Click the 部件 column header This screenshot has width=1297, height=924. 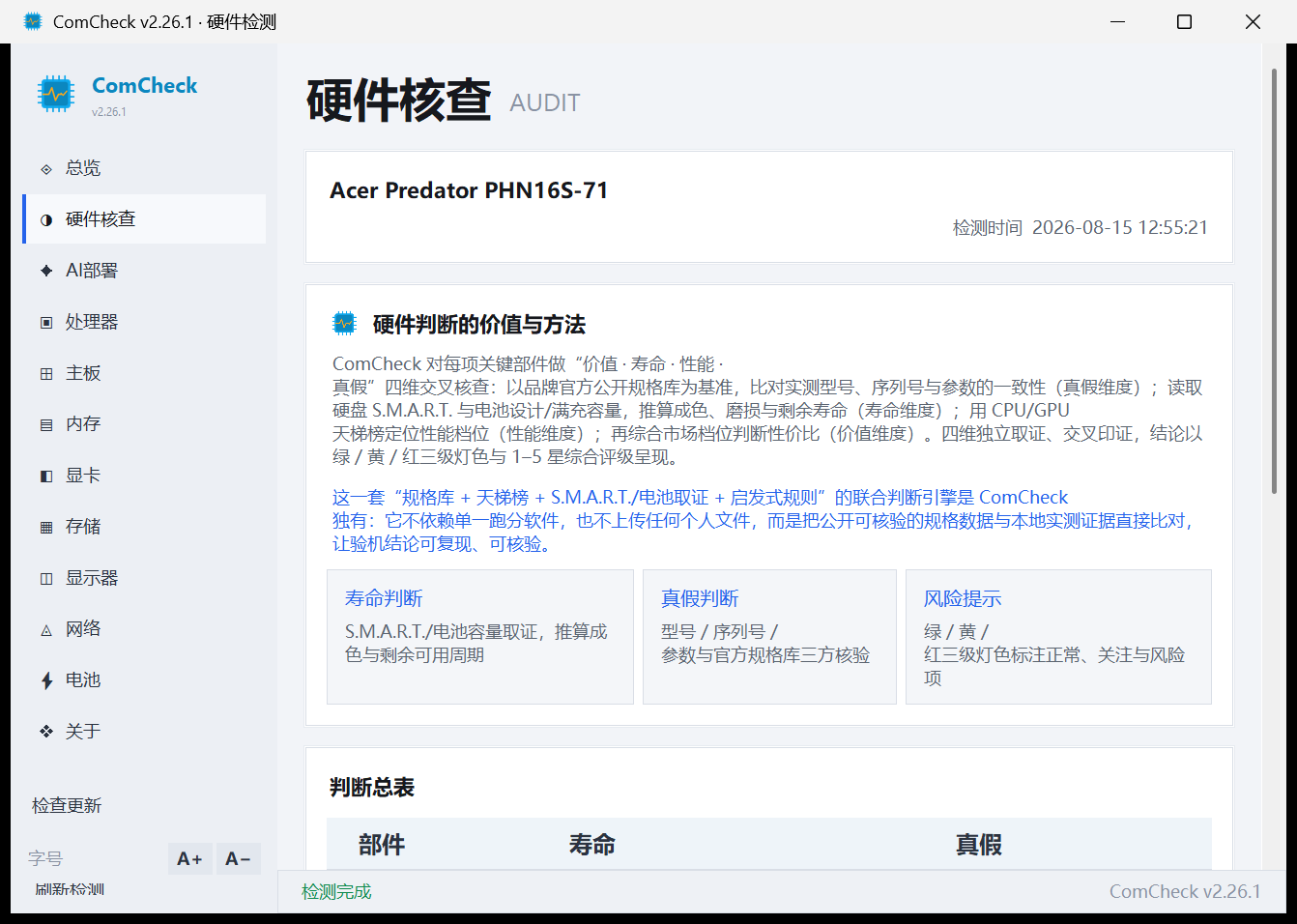(382, 845)
